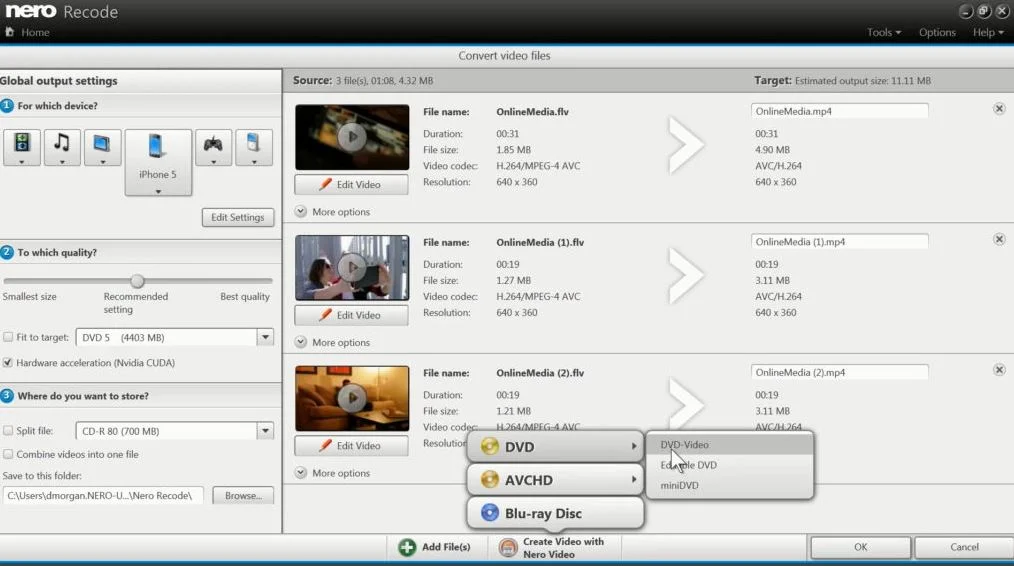
Task: Select the video disc device category icon
Action: coord(22,143)
